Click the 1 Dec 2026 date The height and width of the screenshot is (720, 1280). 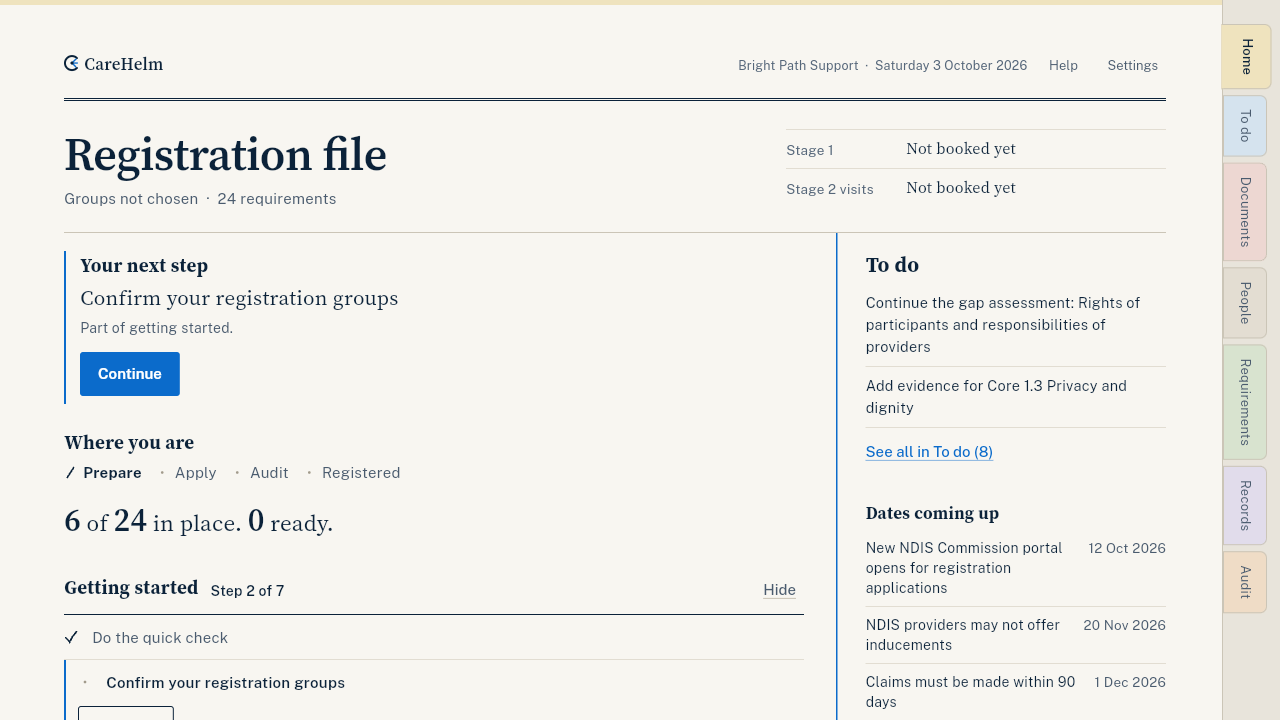[x=1130, y=682]
